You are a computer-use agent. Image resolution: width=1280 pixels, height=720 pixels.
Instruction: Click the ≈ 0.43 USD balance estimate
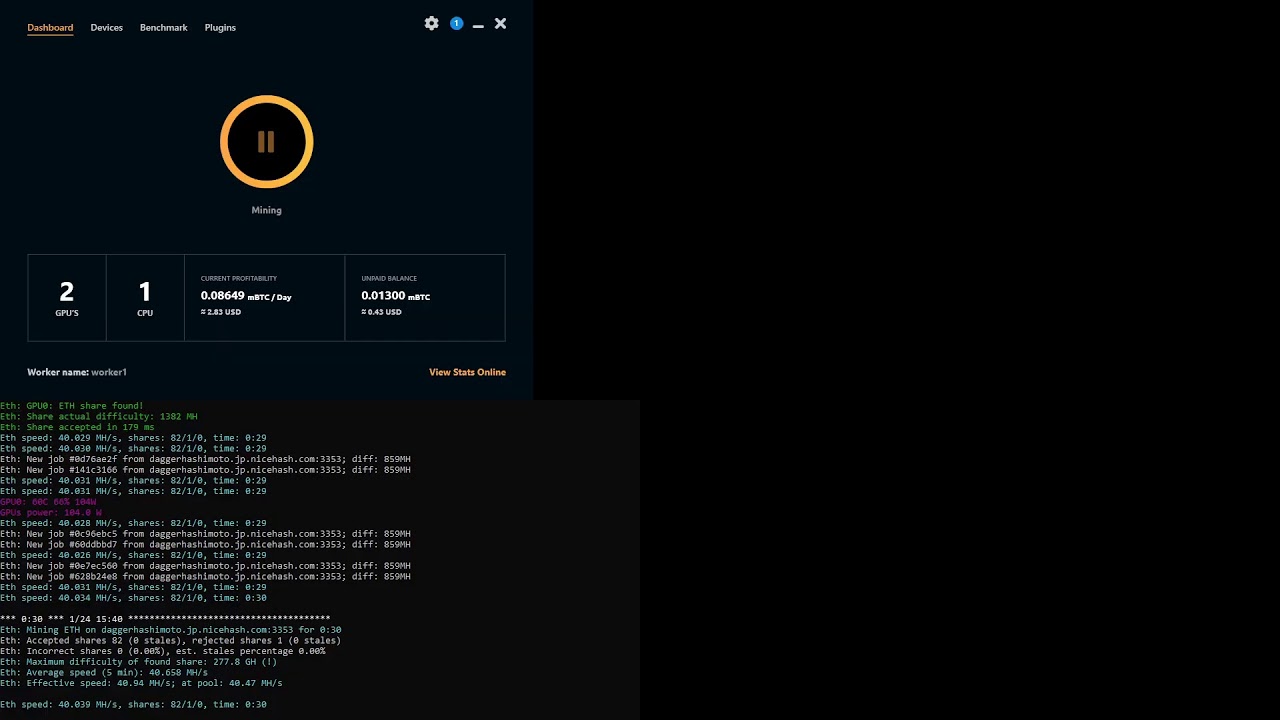click(381, 312)
